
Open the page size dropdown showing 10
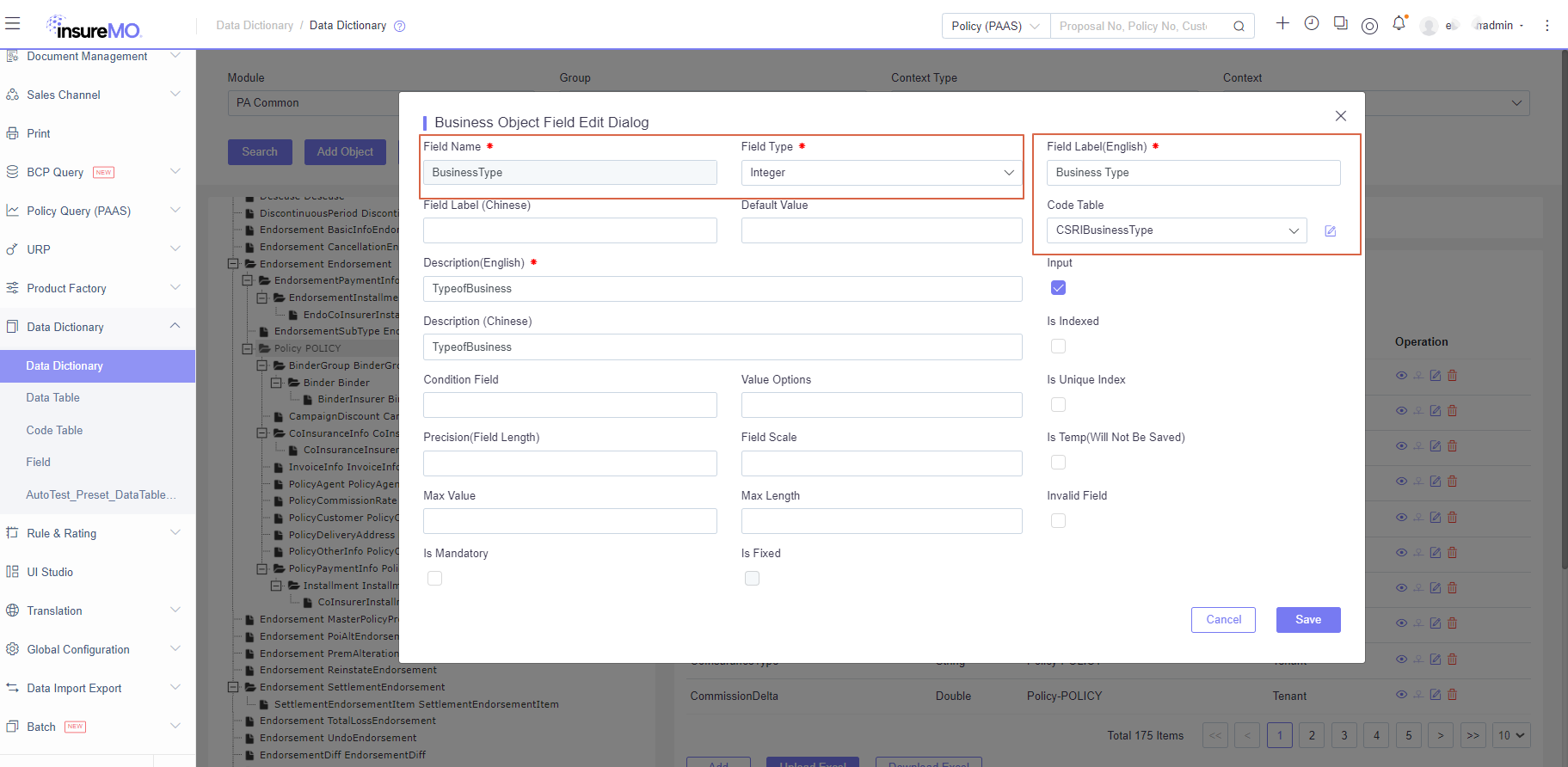pyautogui.click(x=1511, y=735)
